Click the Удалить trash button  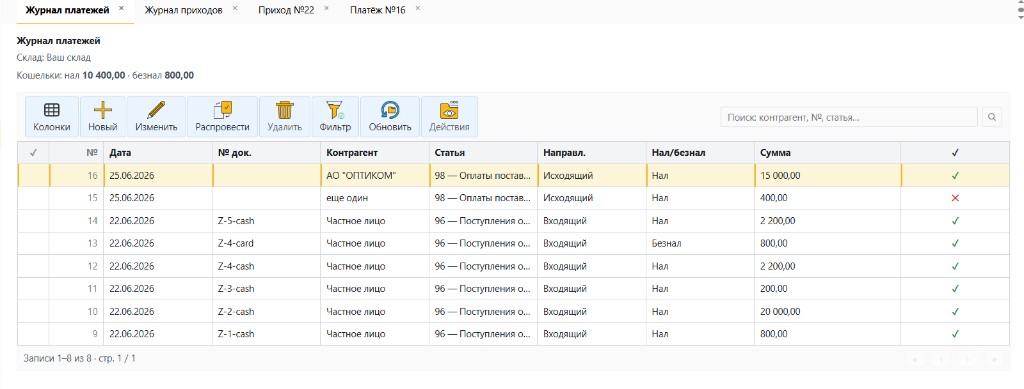coord(285,117)
